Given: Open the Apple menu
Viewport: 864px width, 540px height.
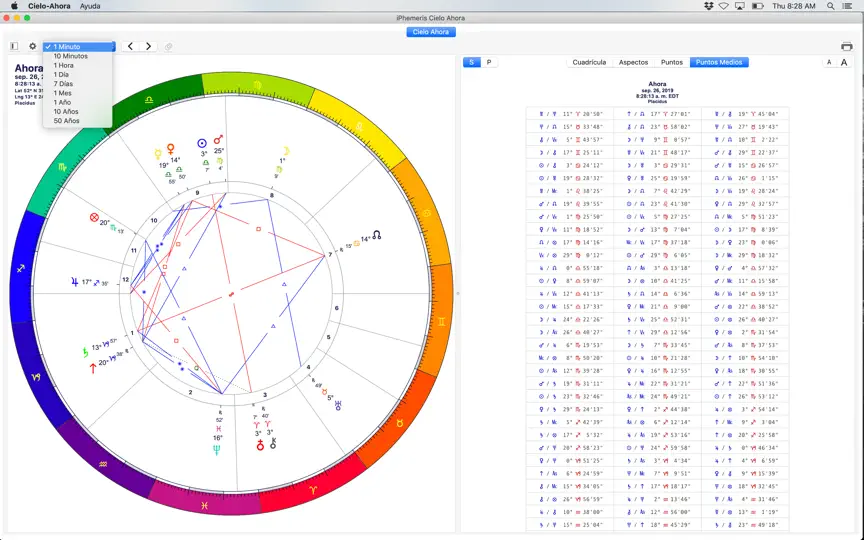Looking at the screenshot, I should (14, 6).
